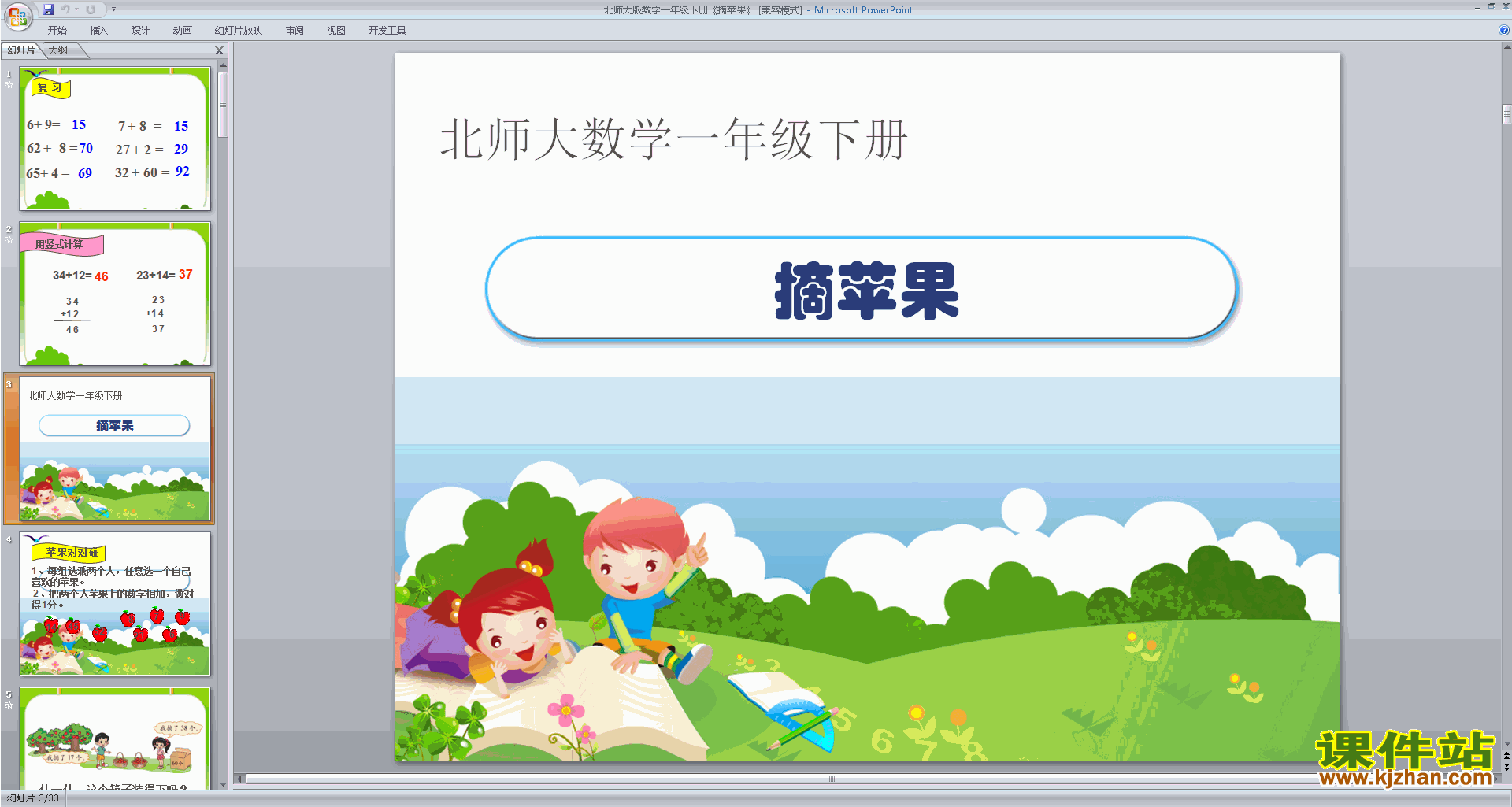The image size is (1512, 807).
Task: Click thumbnail pane scroll down arrow
Action: click(223, 784)
